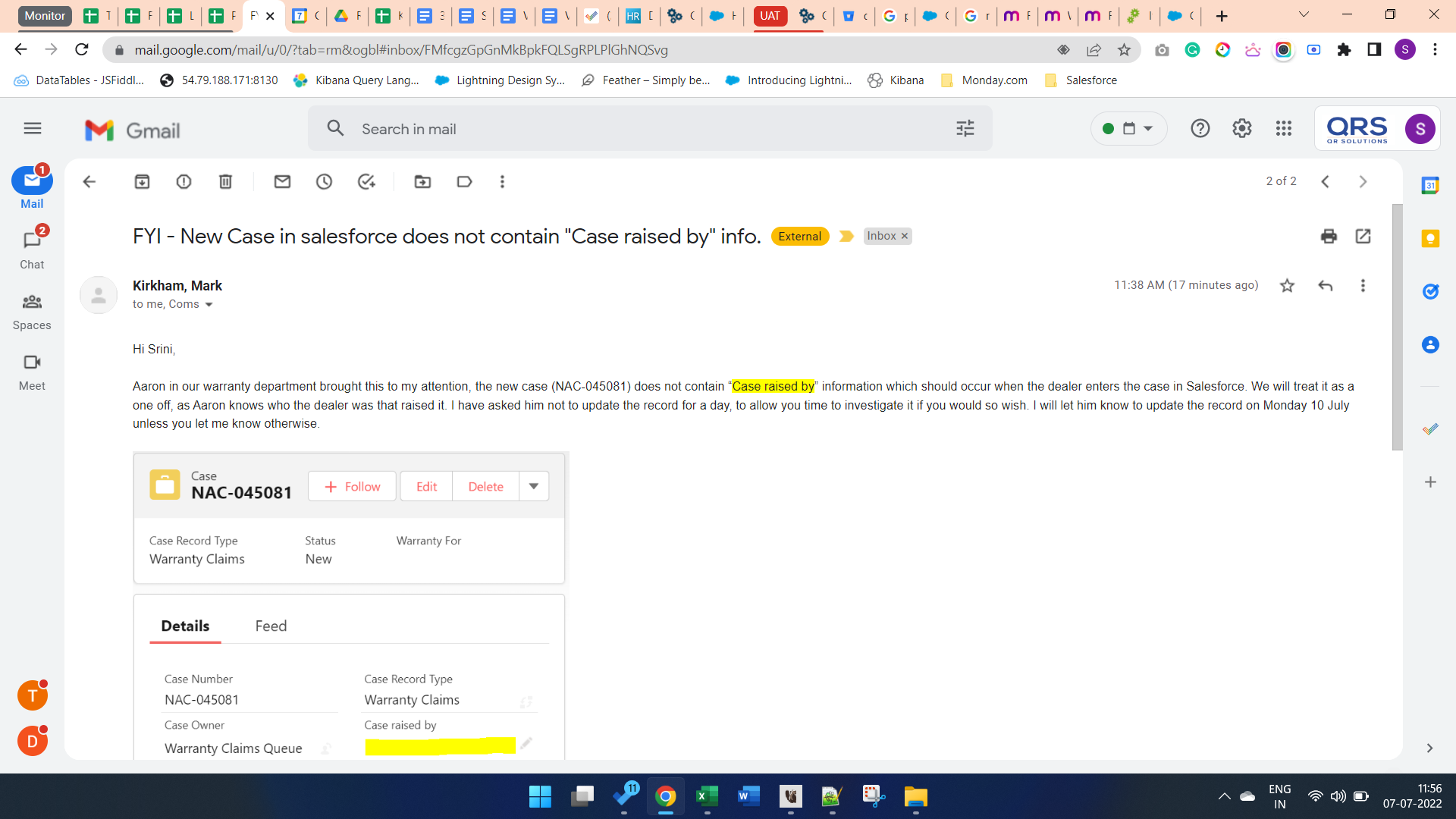Star the message from Kirkham, Mark
This screenshot has height=819, width=1456.
(x=1287, y=286)
